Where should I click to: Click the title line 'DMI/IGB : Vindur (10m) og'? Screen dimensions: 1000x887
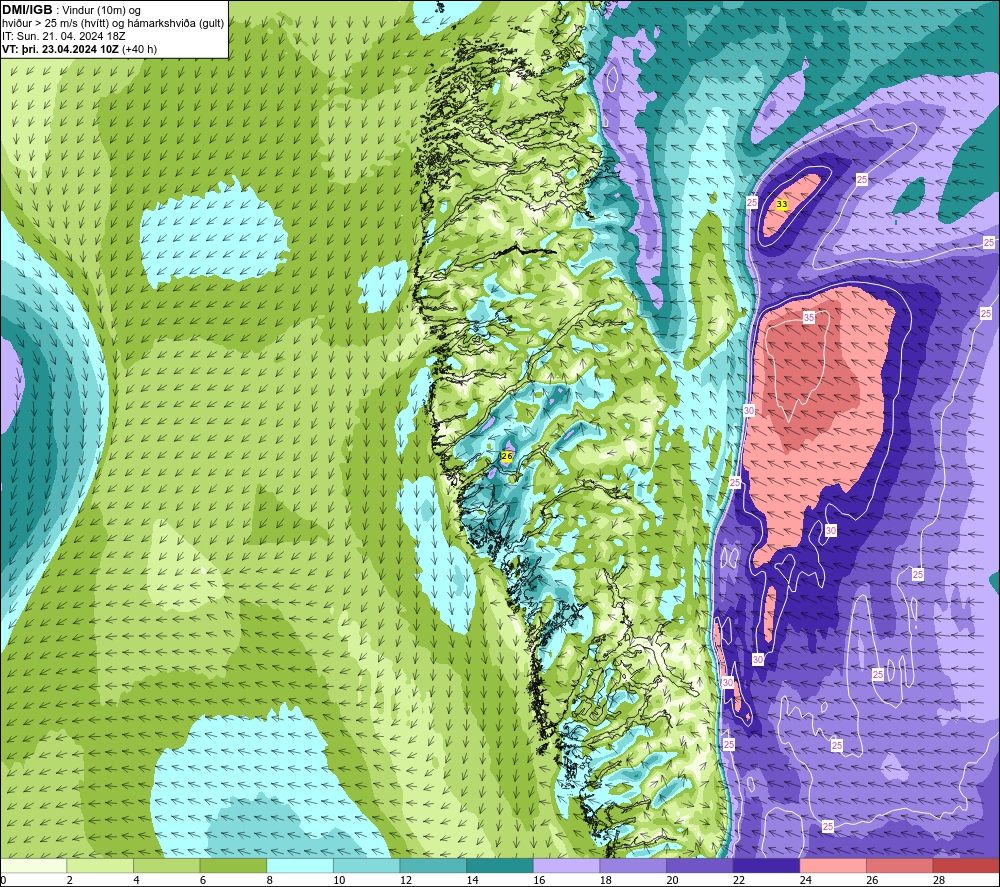coord(71,10)
